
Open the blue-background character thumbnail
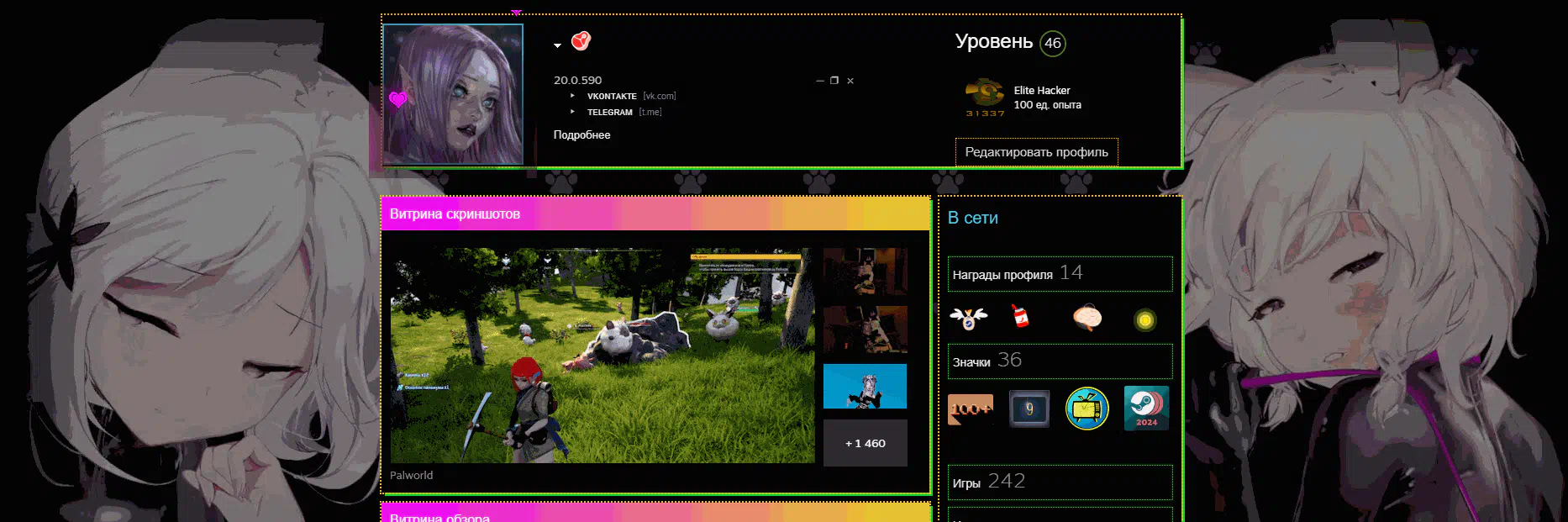pos(866,386)
